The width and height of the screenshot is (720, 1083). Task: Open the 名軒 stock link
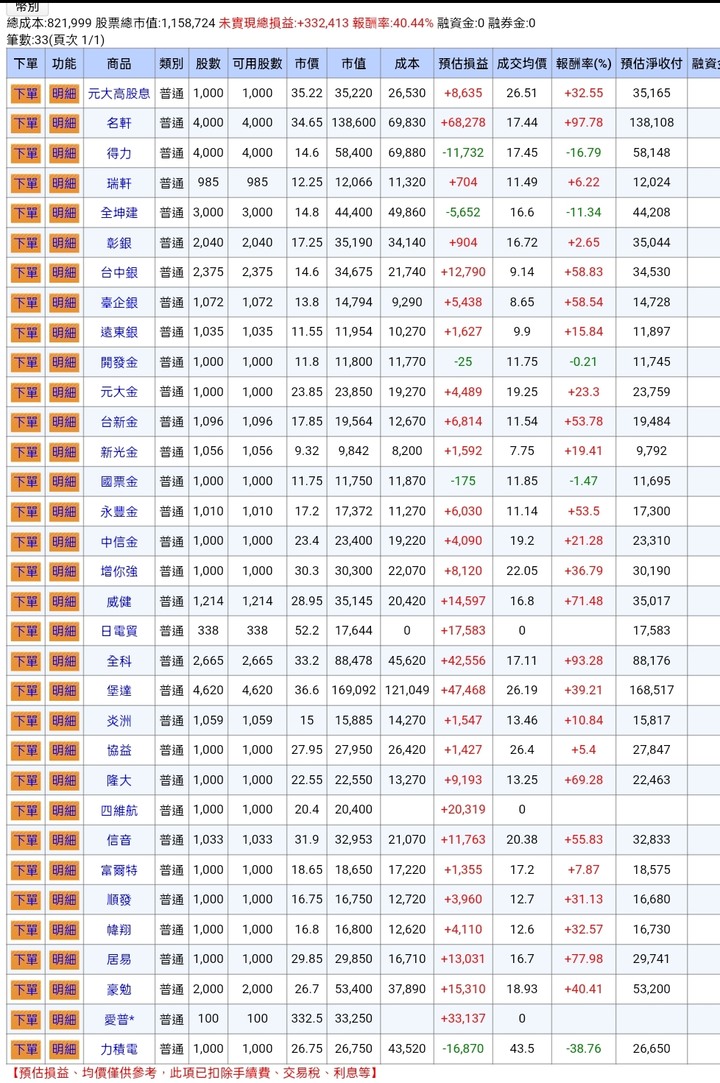click(x=119, y=123)
